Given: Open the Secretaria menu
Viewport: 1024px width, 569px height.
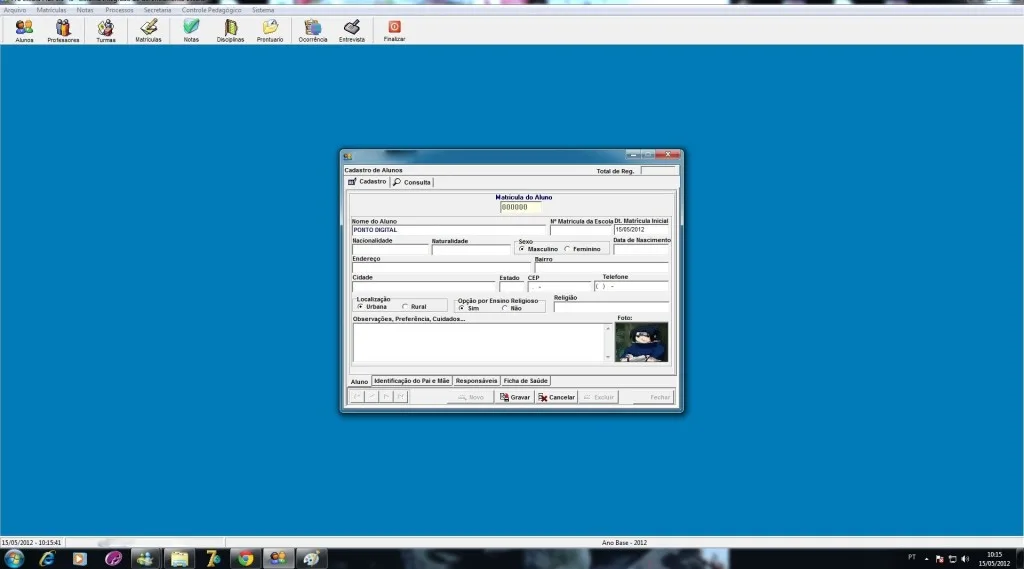Looking at the screenshot, I should 157,10.
